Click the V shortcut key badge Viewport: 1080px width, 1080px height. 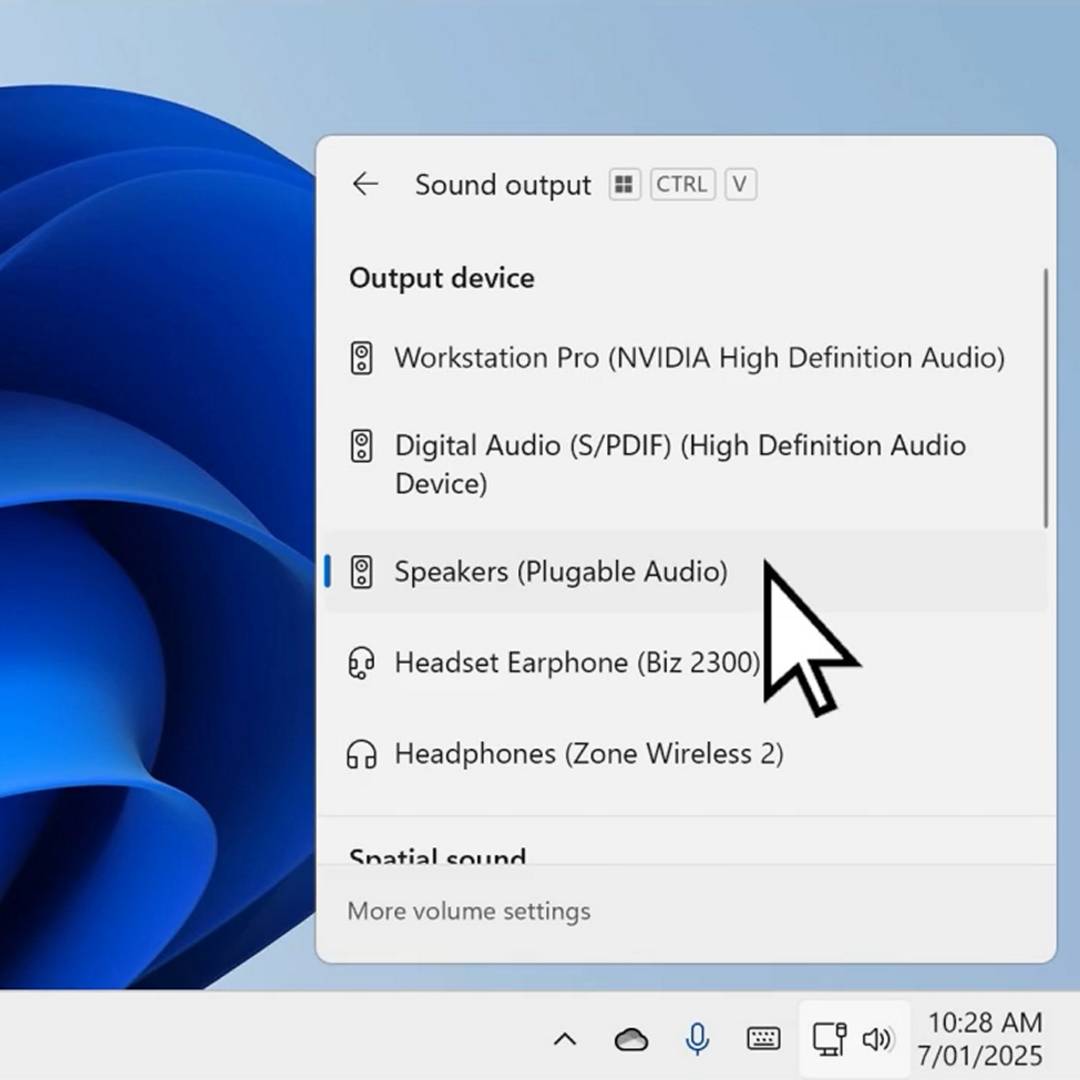click(740, 185)
